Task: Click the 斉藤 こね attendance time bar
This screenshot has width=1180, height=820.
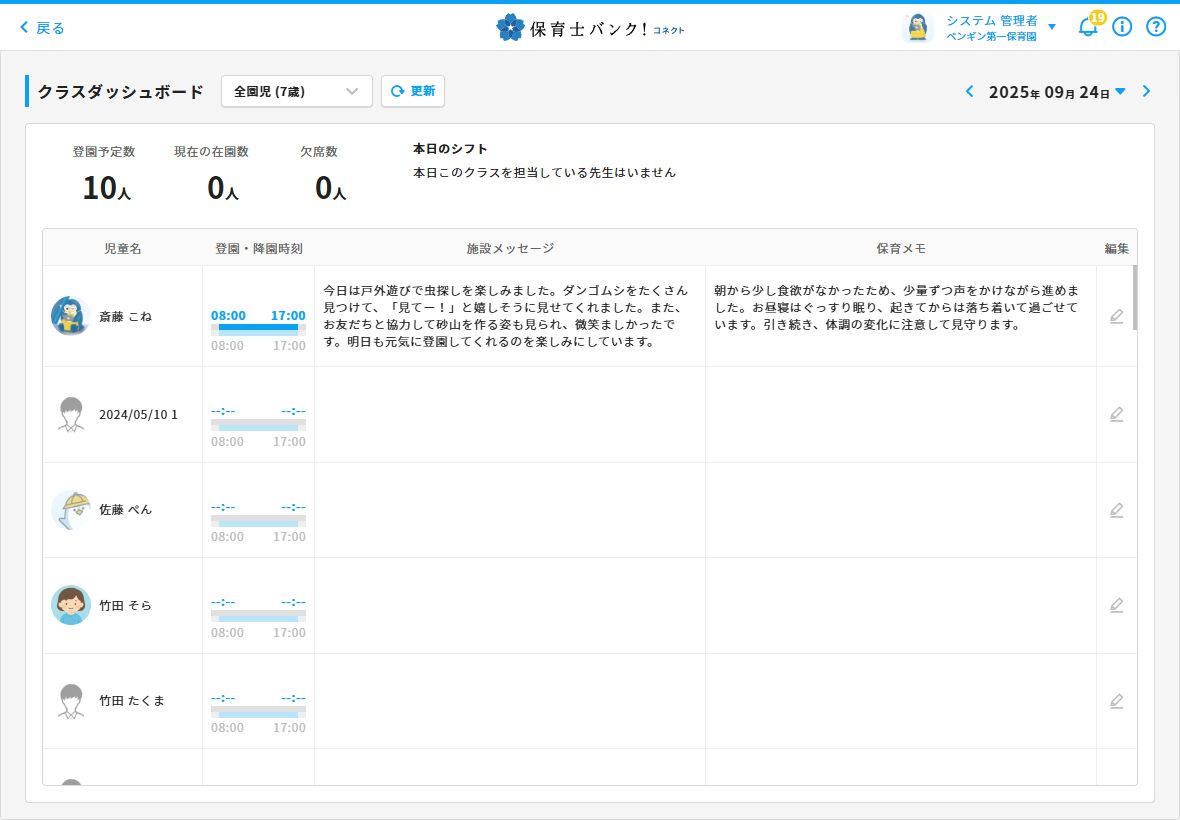Action: 258,327
